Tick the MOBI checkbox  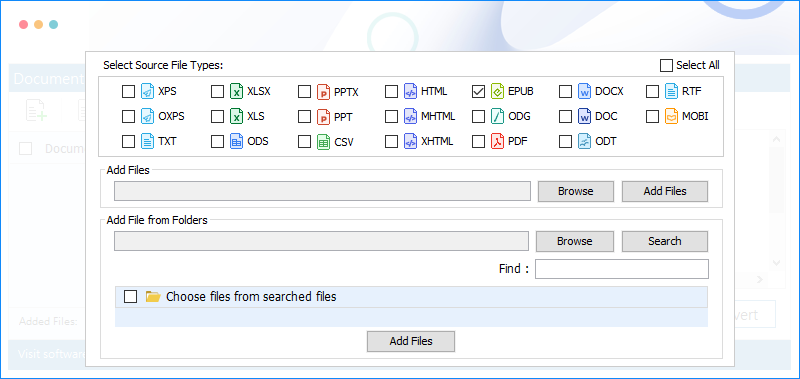pos(653,116)
